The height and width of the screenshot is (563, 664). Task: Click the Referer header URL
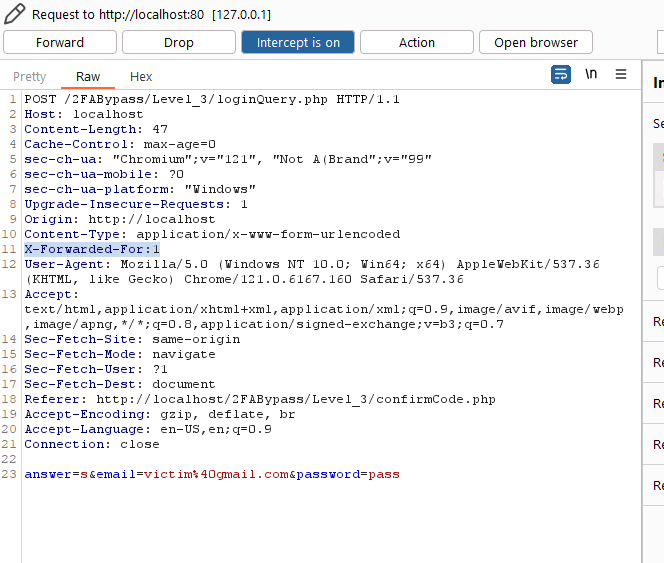pos(296,399)
